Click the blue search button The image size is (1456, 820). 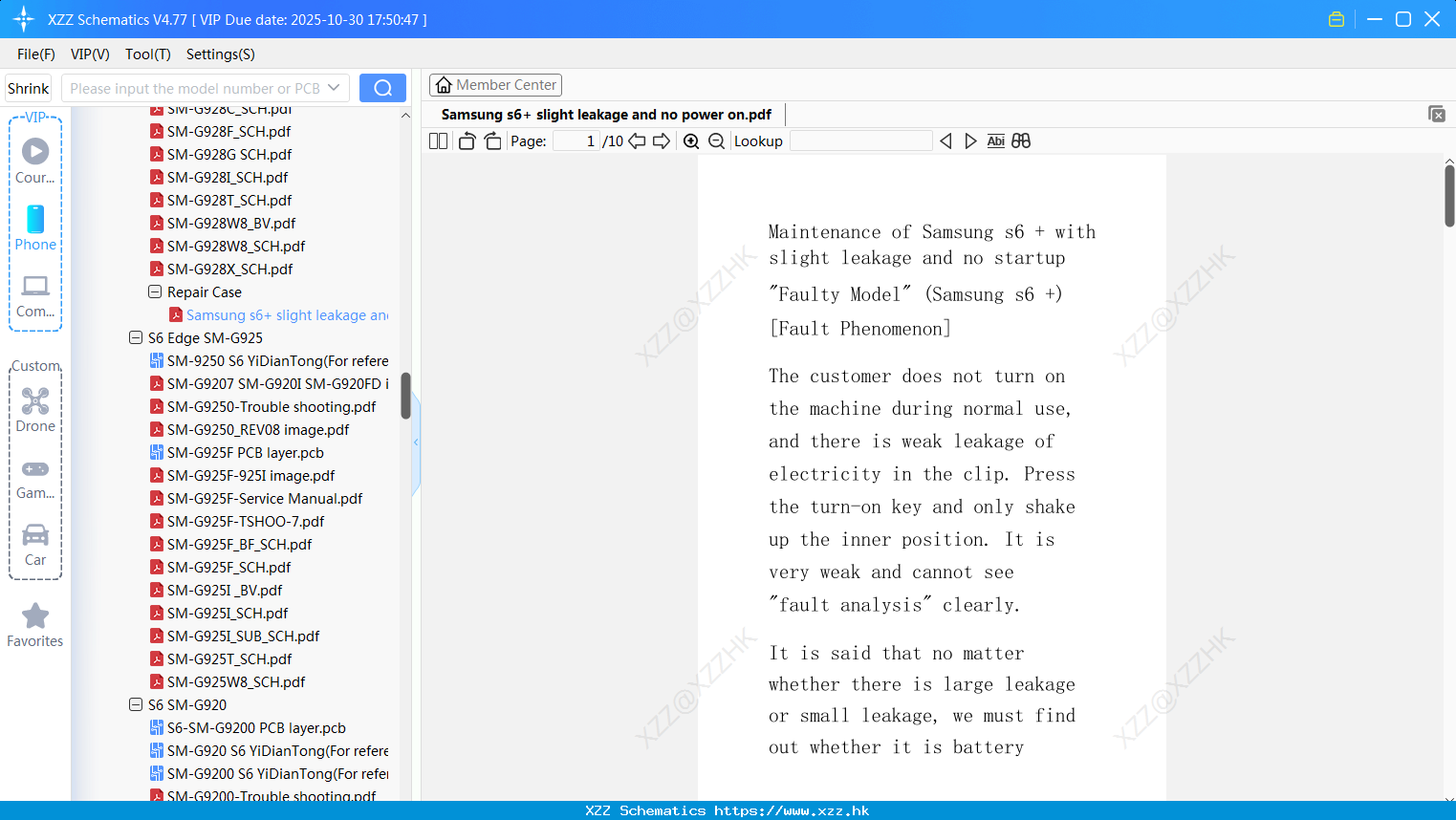(x=382, y=88)
